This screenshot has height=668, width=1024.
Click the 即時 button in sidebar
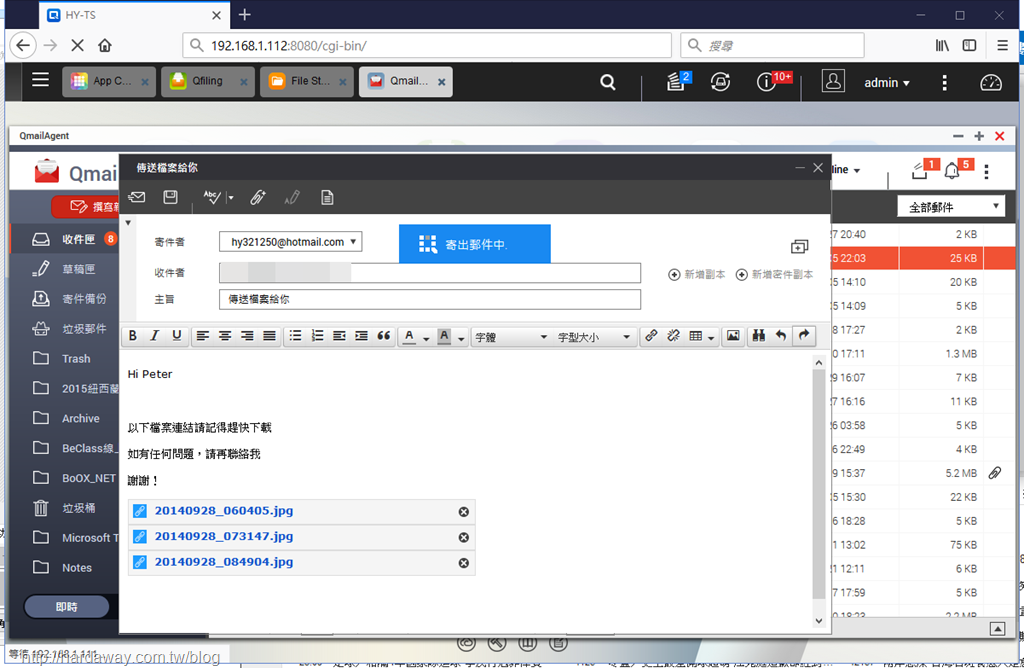[67, 607]
